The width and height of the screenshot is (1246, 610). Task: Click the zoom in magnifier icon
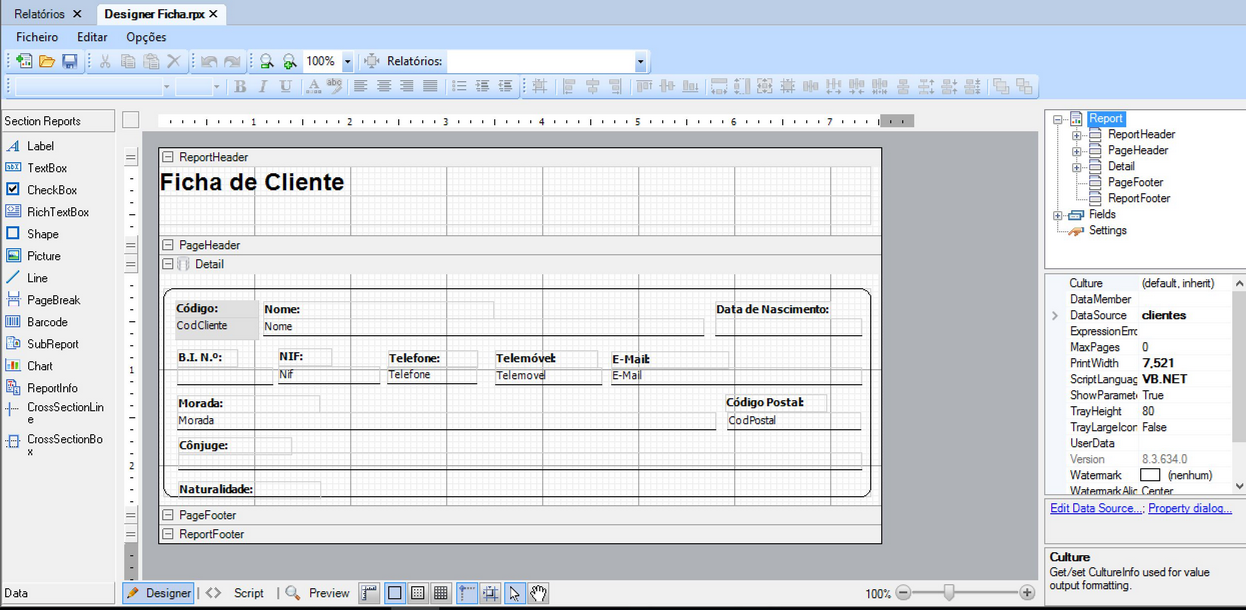point(289,62)
